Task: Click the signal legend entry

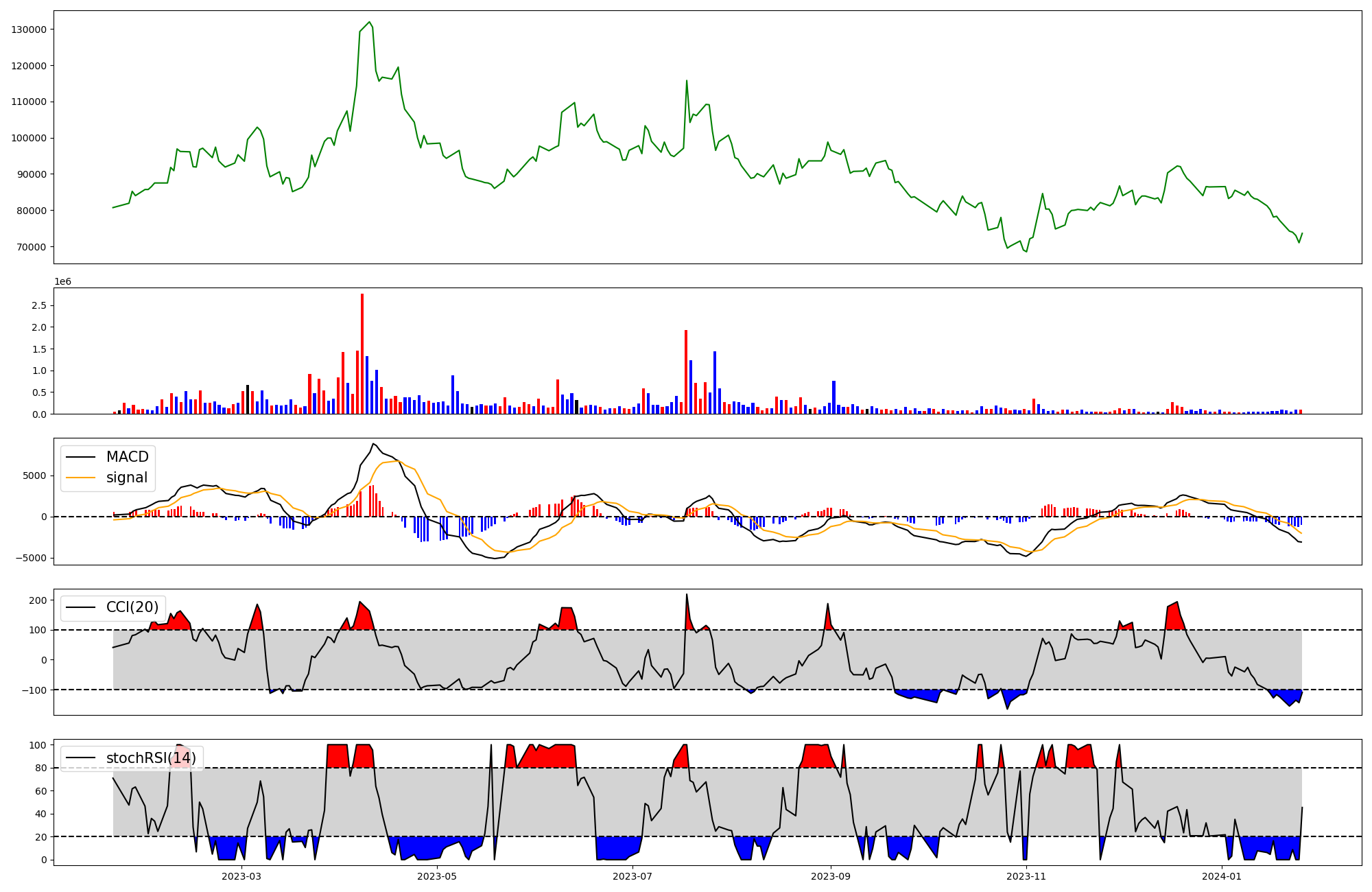Action: pos(126,478)
